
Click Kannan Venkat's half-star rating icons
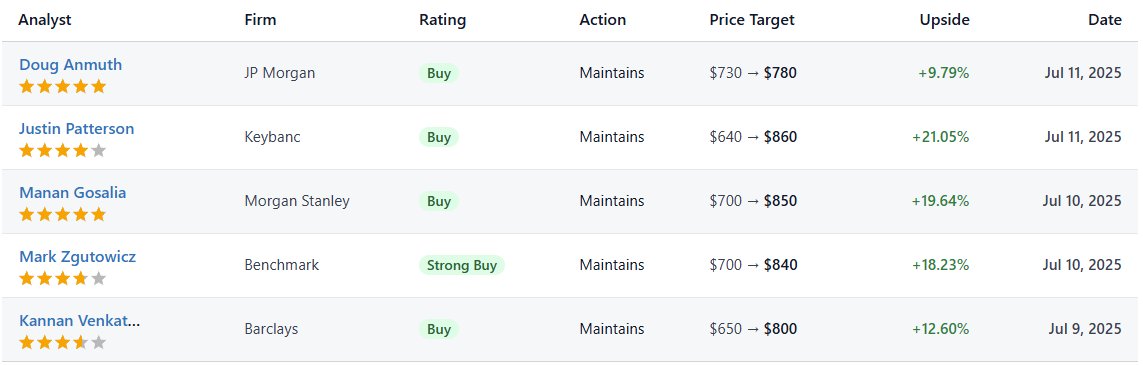point(63,343)
